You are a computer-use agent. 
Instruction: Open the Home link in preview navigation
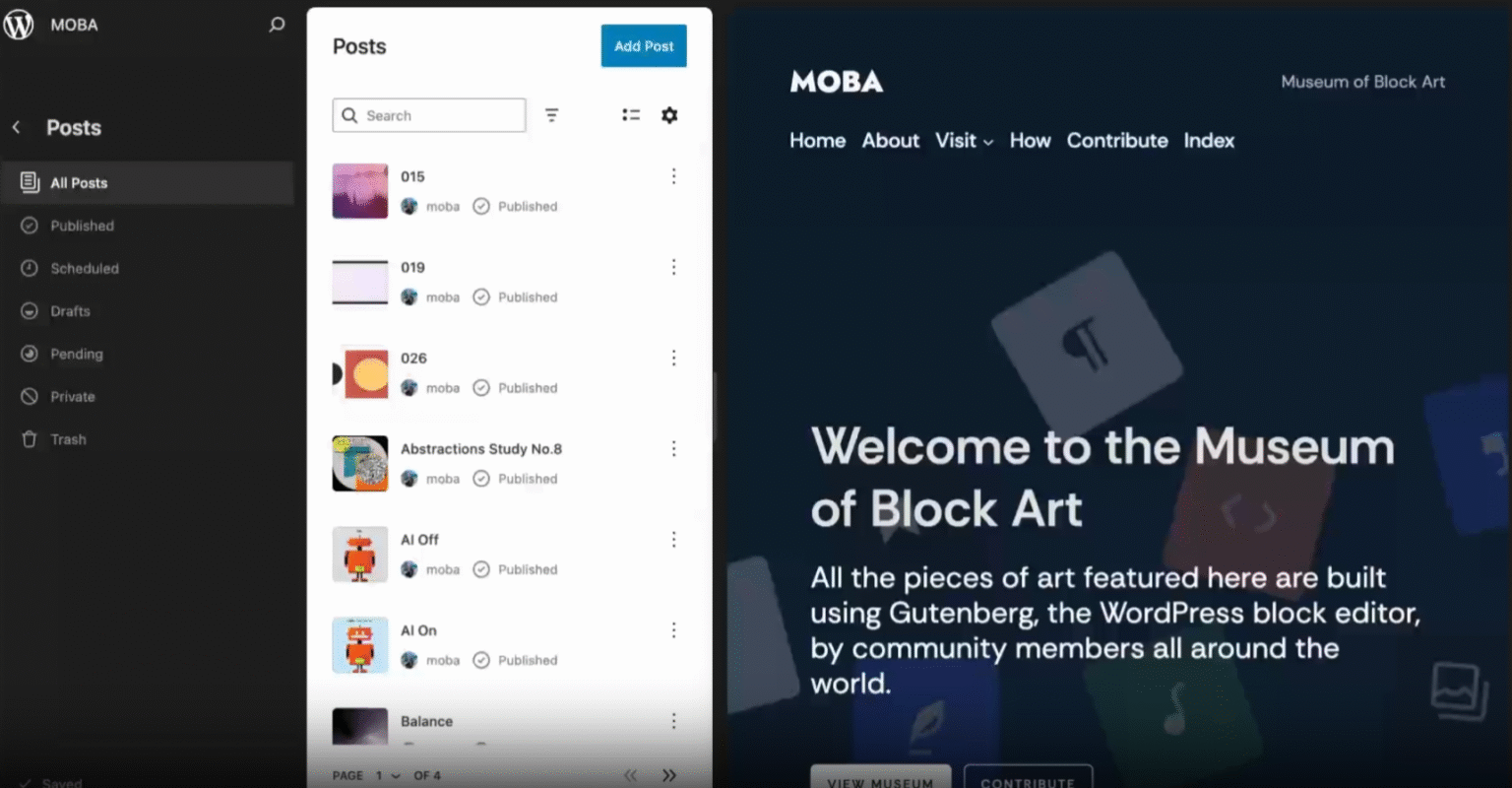tap(817, 141)
